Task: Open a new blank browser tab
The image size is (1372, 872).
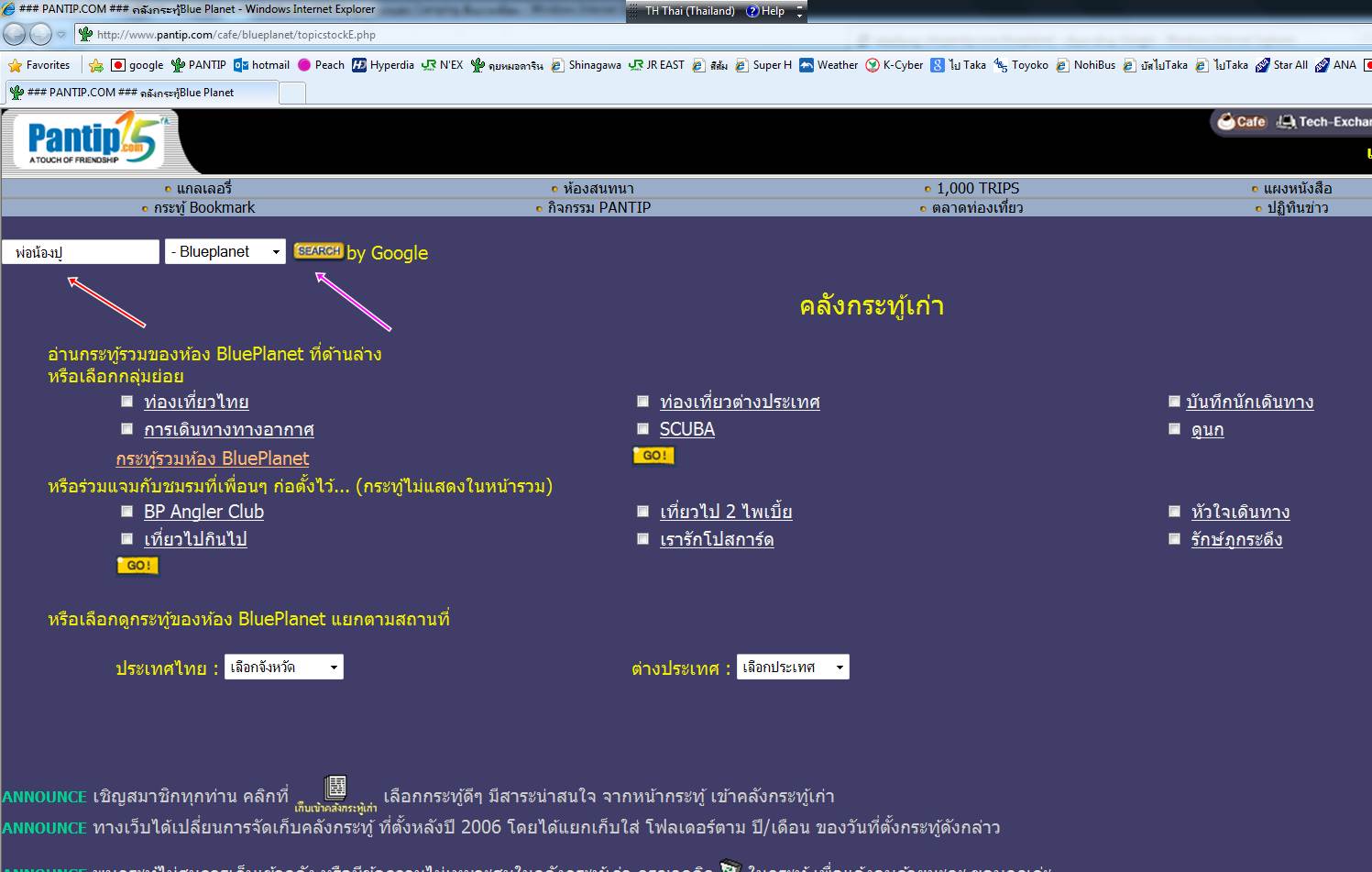Action: tap(291, 93)
